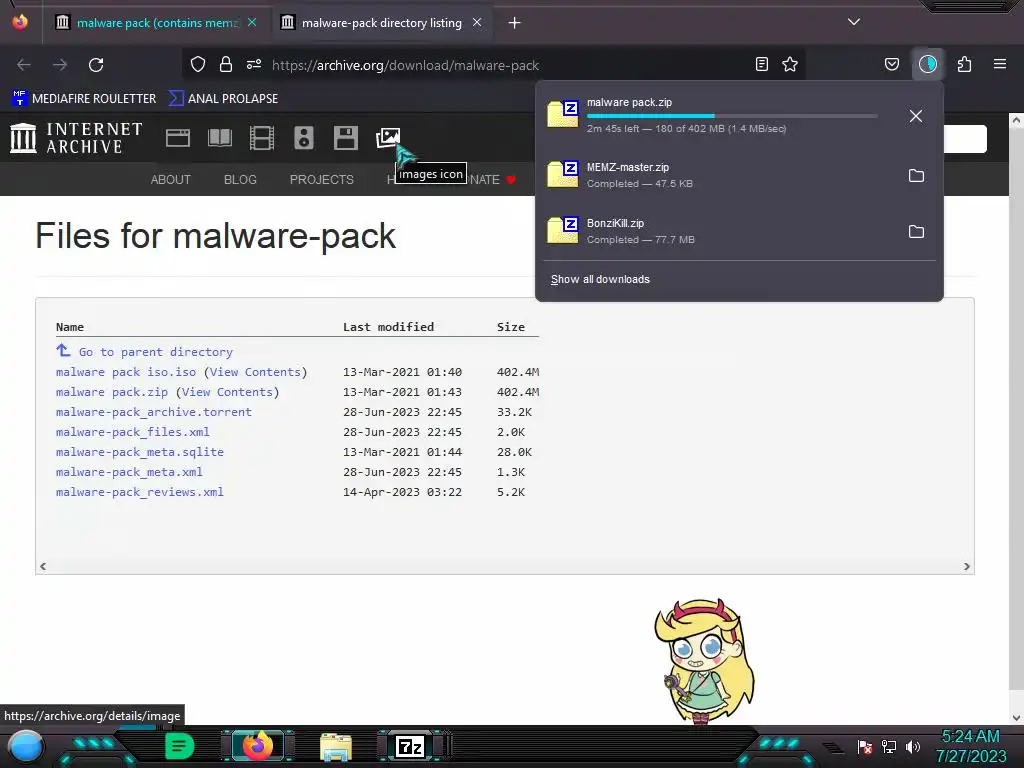Click the browser forward arrow
The height and width of the screenshot is (768, 1024).
(60, 65)
